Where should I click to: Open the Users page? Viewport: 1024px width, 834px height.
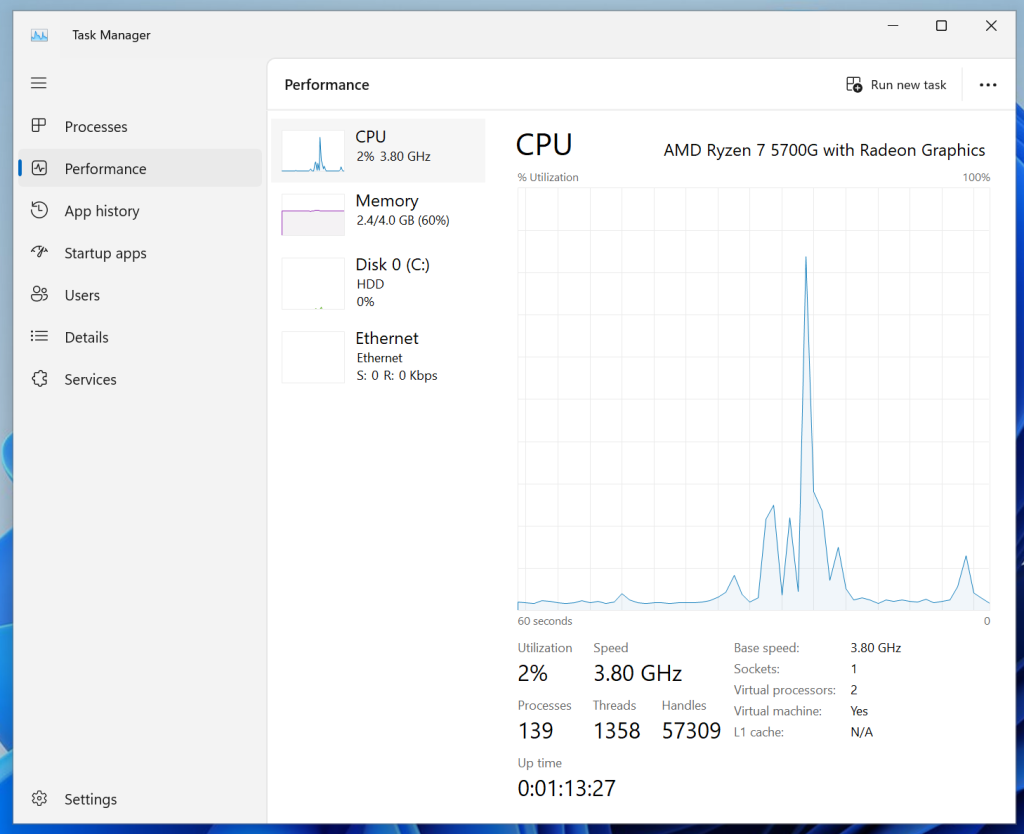pyautogui.click(x=83, y=295)
